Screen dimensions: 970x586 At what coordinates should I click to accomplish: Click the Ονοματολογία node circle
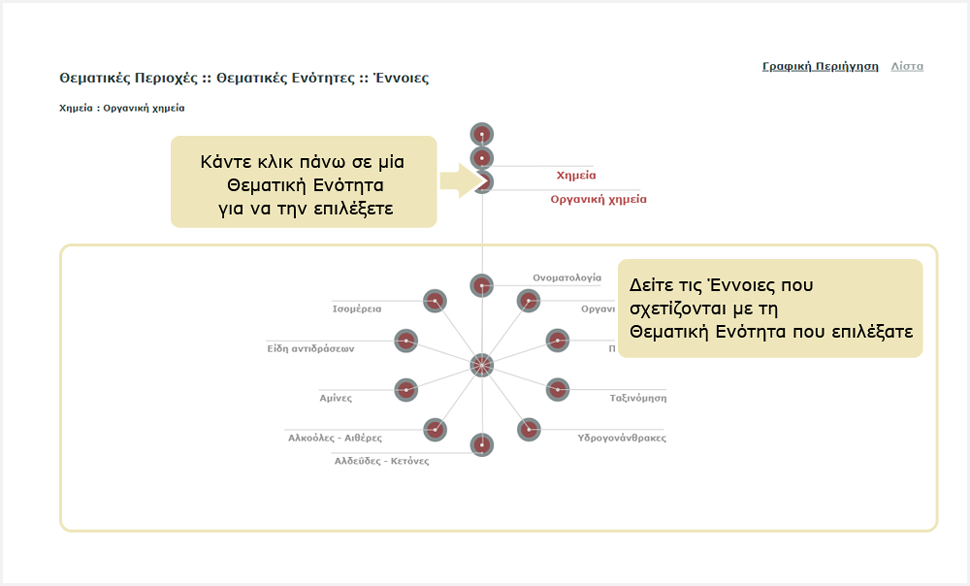[482, 286]
